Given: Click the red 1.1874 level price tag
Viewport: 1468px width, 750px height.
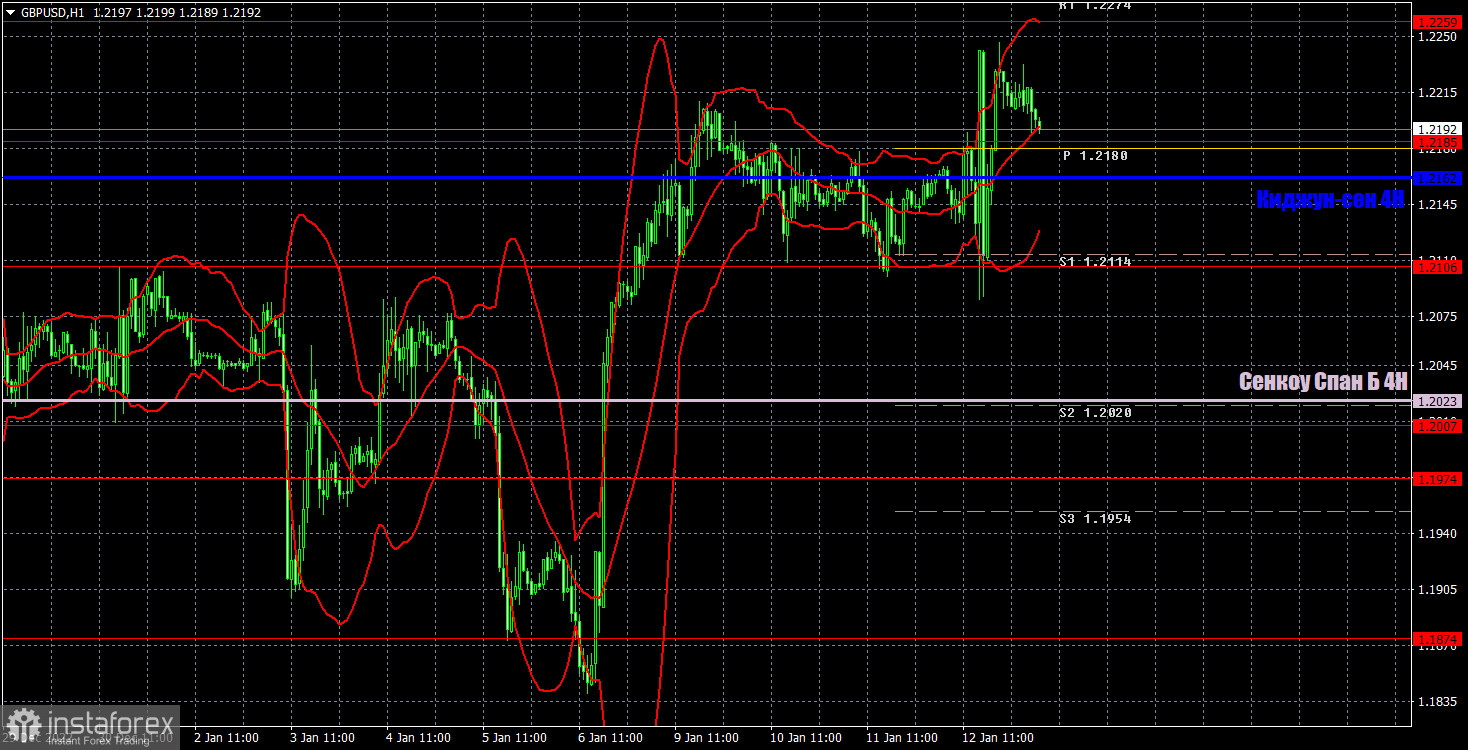Looking at the screenshot, I should (x=1438, y=638).
